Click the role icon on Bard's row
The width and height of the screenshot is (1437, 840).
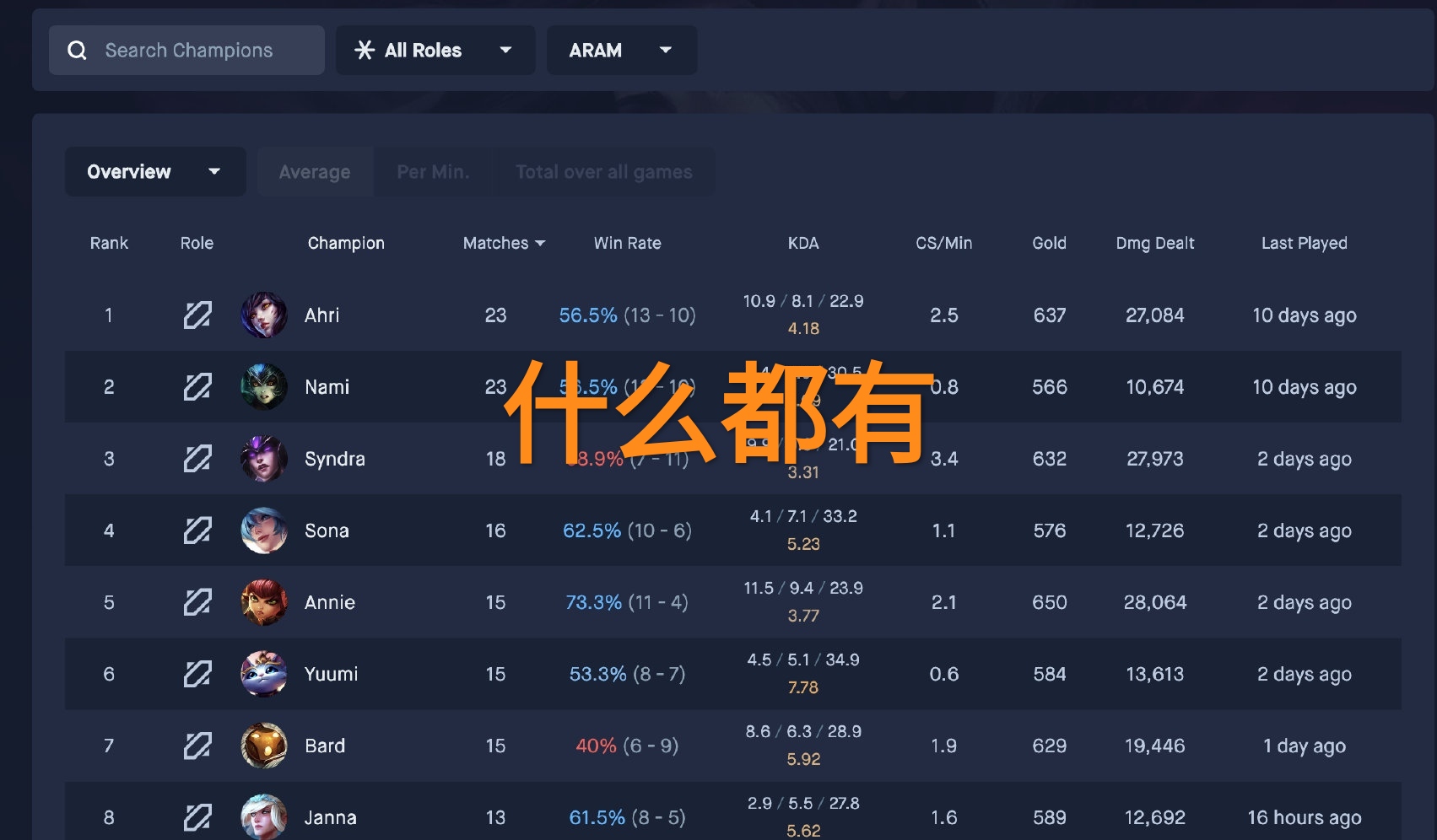(x=197, y=745)
